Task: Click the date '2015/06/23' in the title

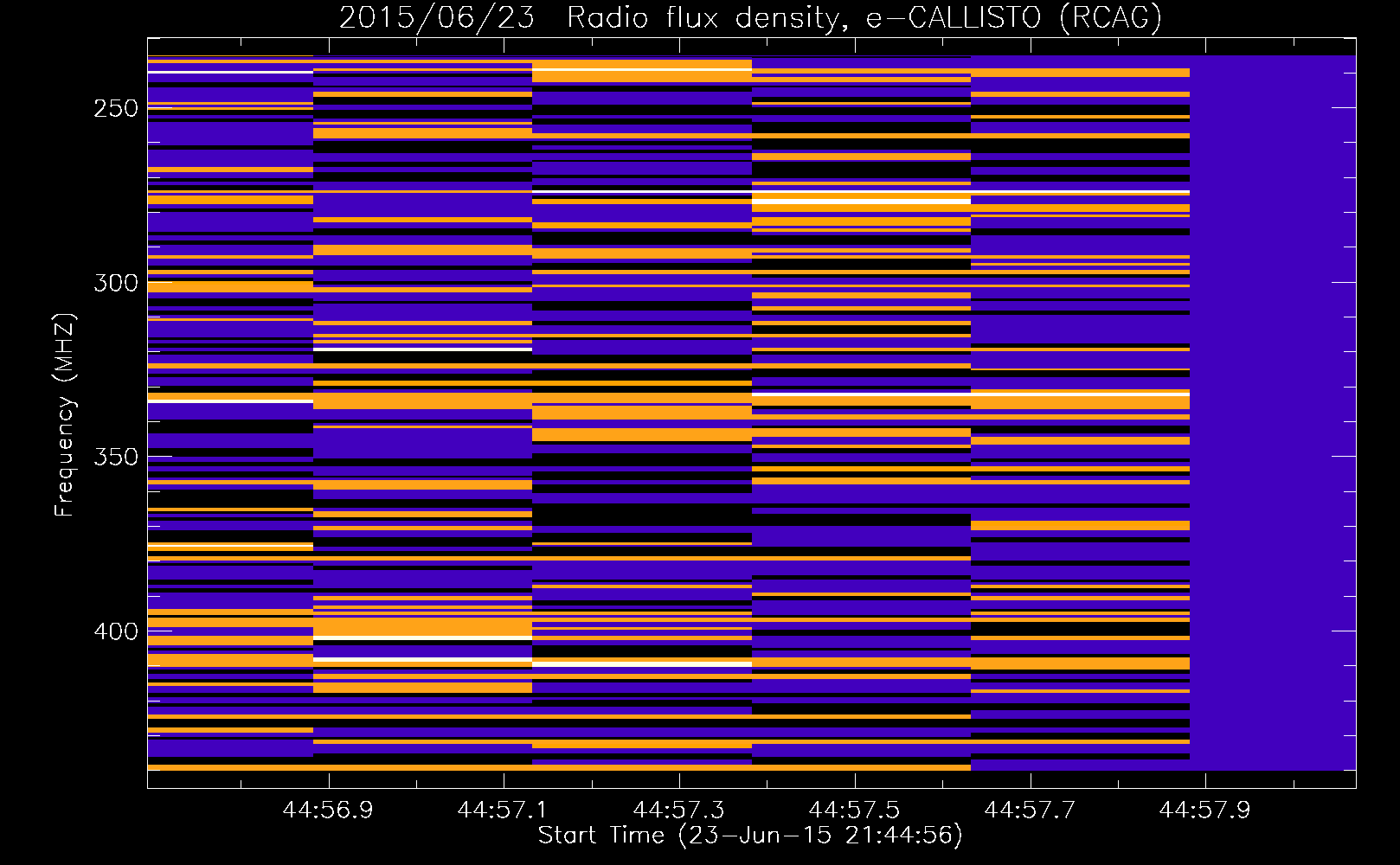Action: pyautogui.click(x=436, y=17)
